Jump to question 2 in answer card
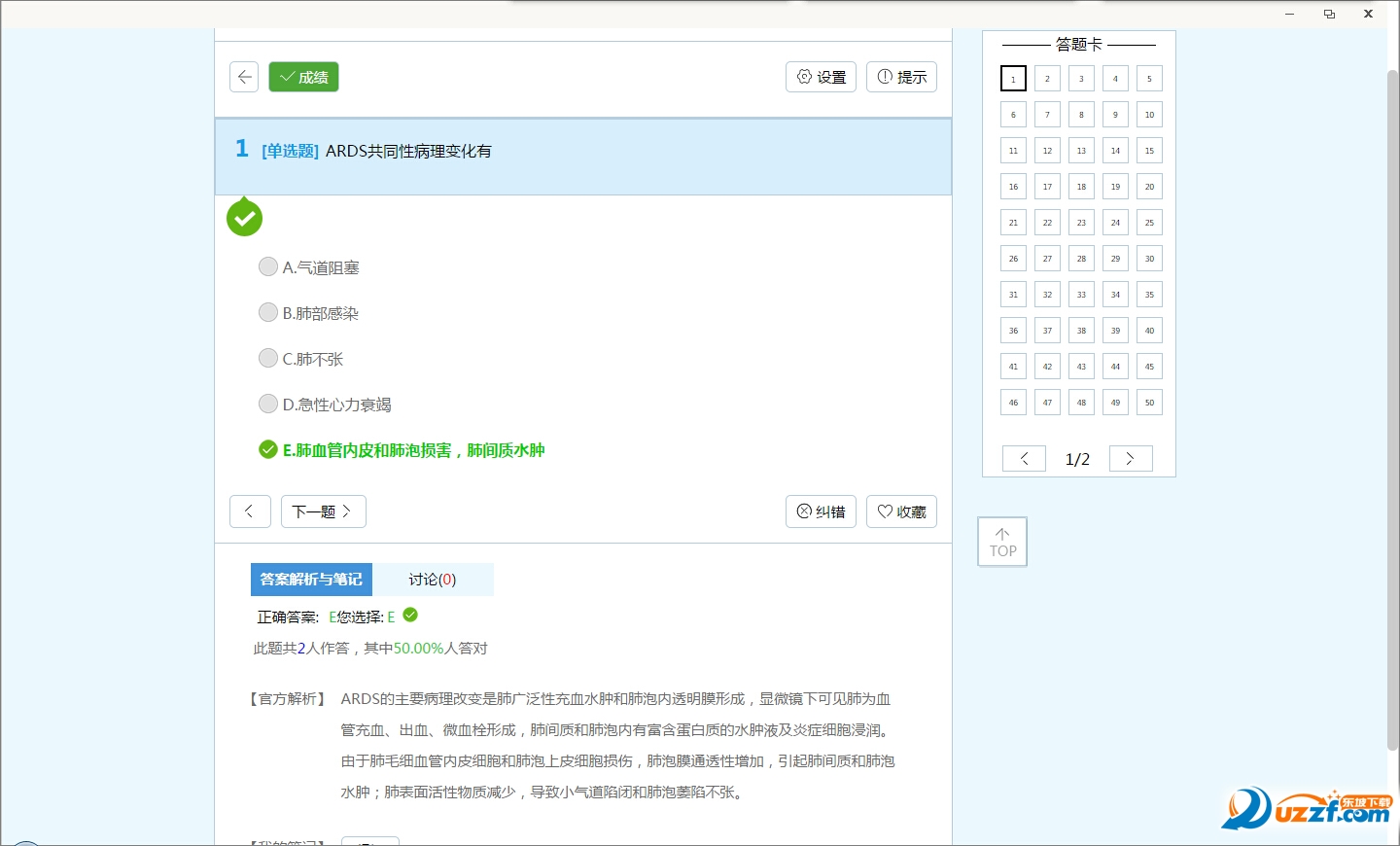This screenshot has width=1400, height=846. point(1047,79)
